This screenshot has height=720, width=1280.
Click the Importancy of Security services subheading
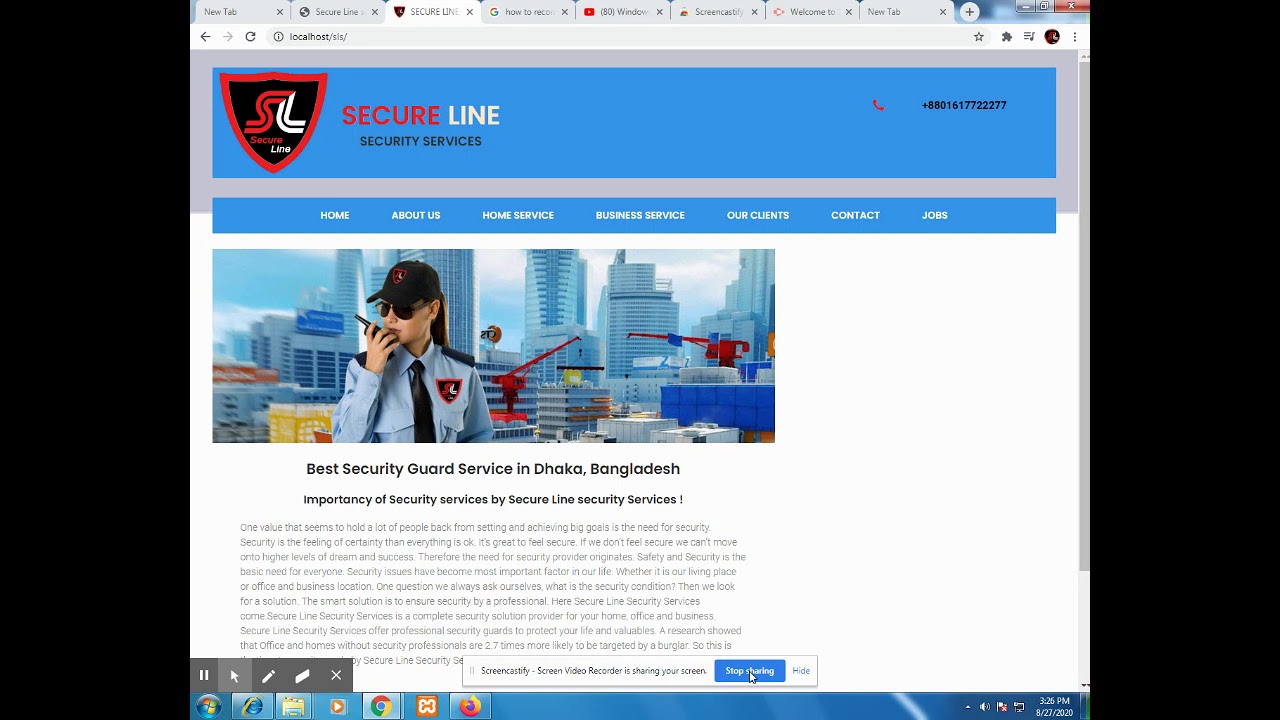493,499
